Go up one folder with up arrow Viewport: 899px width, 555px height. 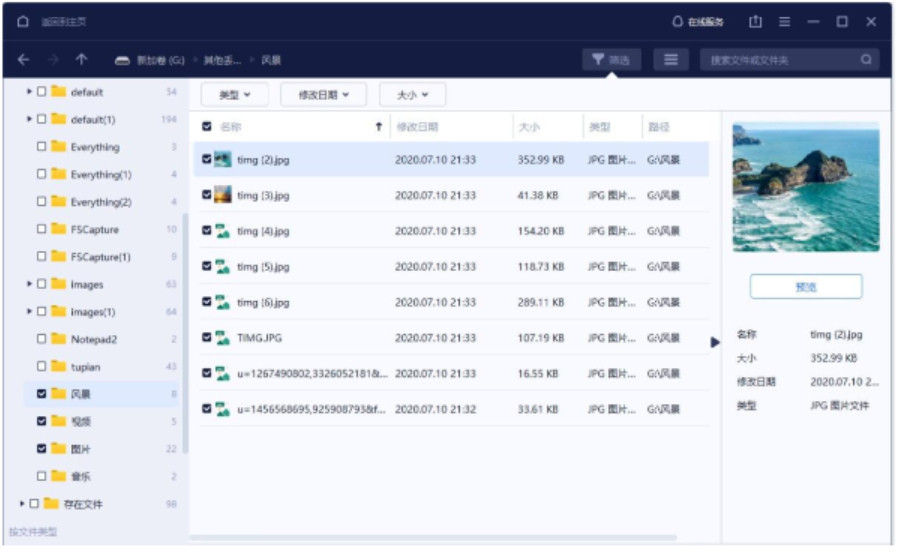(x=81, y=60)
